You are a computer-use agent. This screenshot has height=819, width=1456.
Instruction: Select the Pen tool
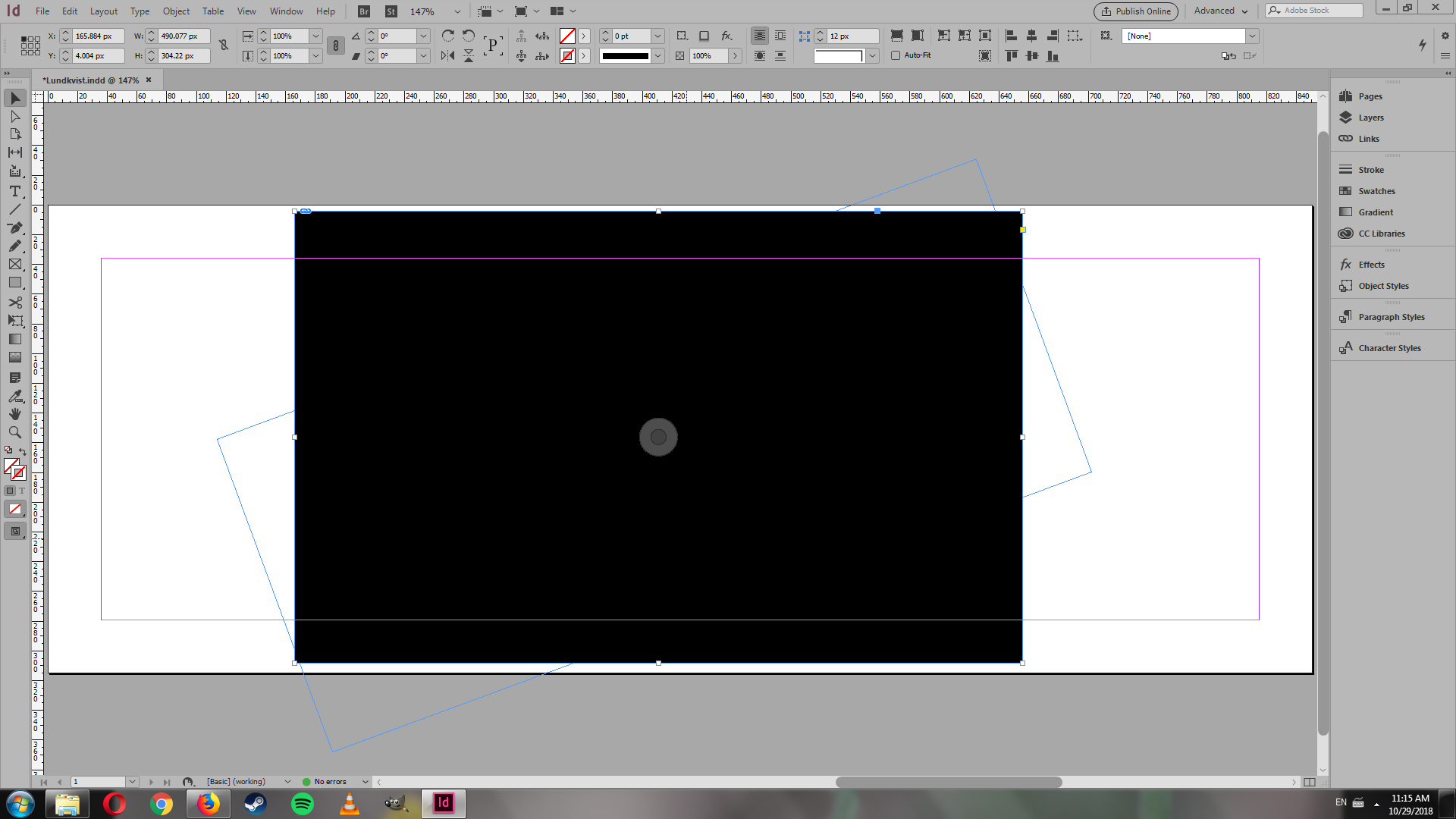coord(15,227)
